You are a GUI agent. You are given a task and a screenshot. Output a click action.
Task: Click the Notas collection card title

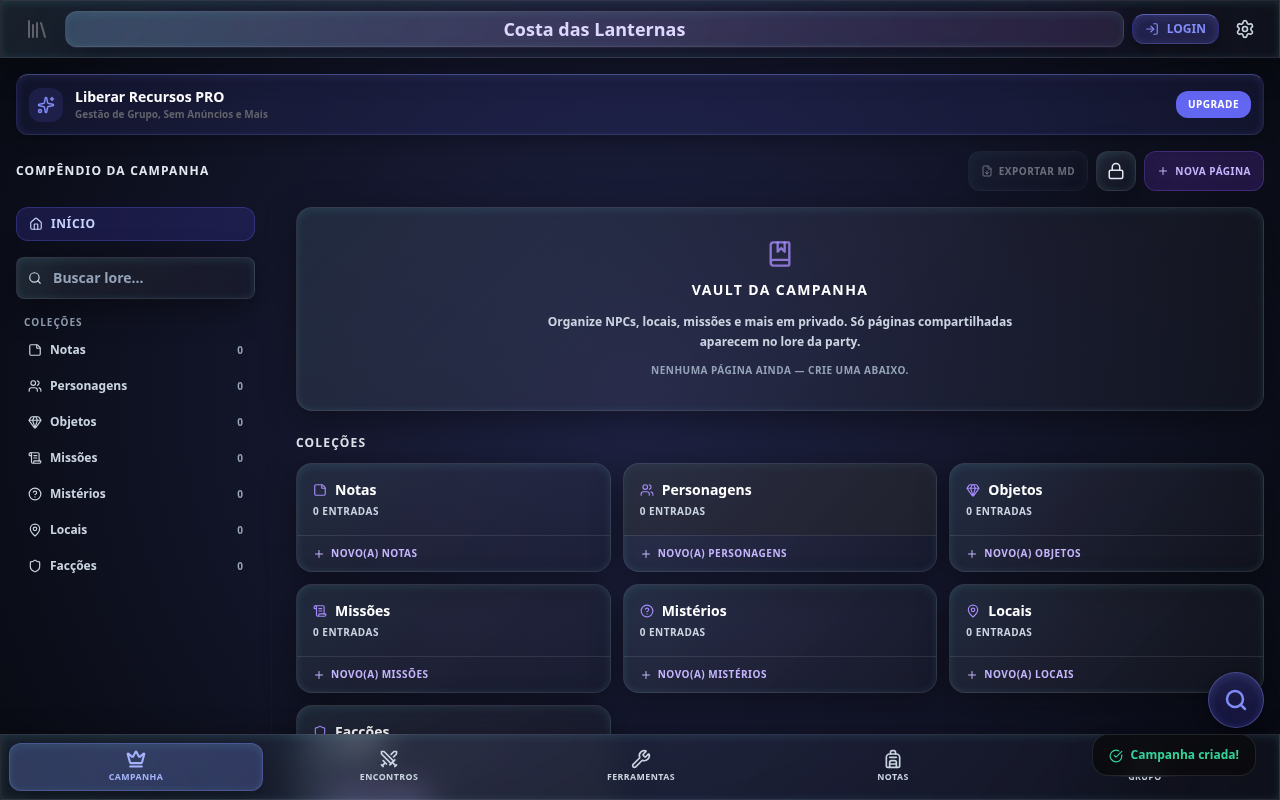(356, 490)
